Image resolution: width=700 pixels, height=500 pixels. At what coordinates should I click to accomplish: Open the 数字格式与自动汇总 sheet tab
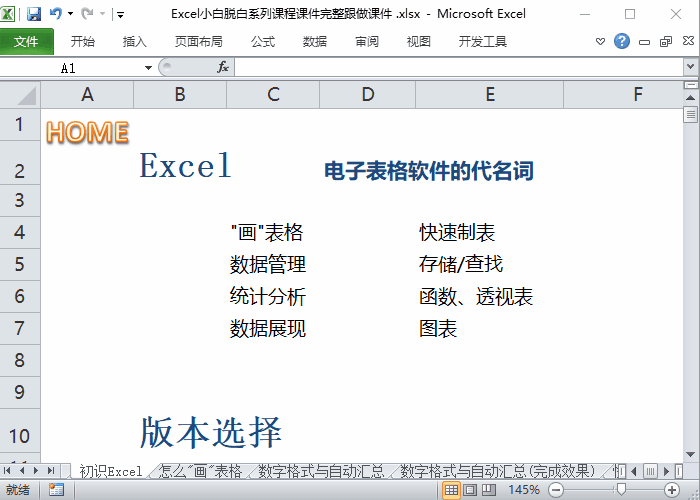pyautogui.click(x=321, y=471)
